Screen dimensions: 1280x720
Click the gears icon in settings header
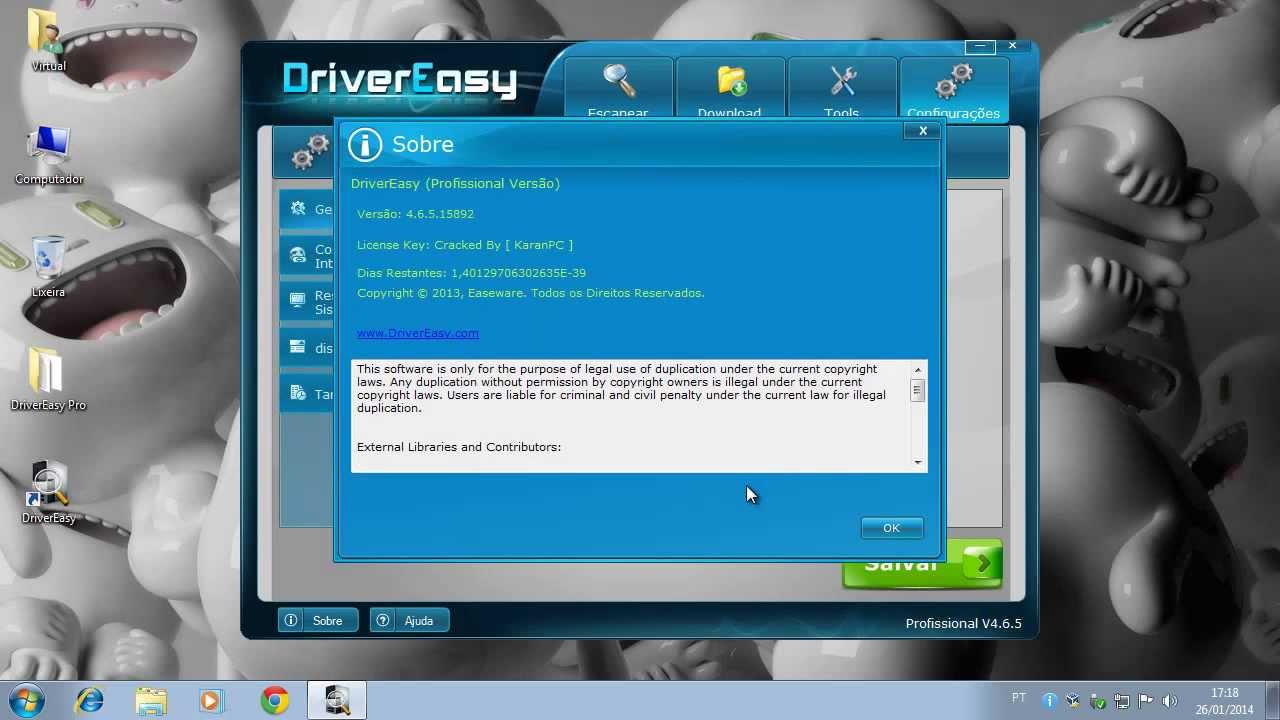311,151
